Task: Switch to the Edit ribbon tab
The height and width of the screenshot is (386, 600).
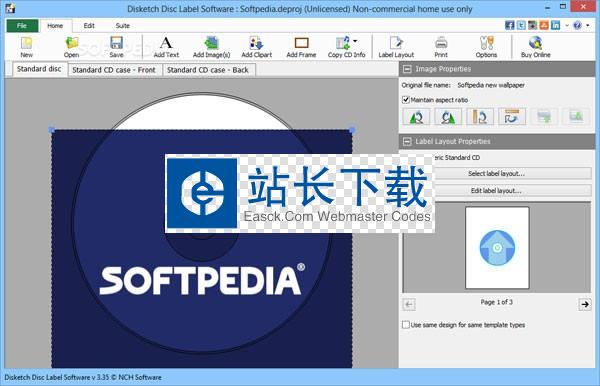Action: (x=89, y=26)
